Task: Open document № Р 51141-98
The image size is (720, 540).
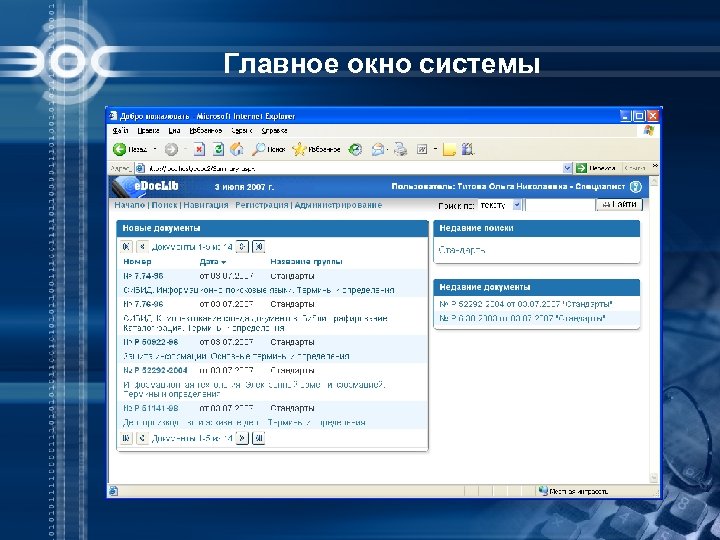Action: pyautogui.click(x=151, y=408)
